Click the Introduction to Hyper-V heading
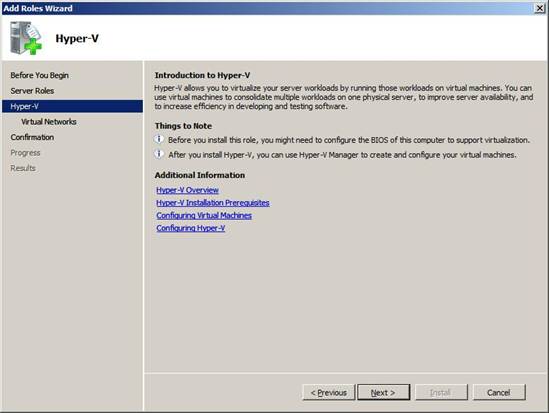Image resolution: width=549 pixels, height=413 pixels. 202,75
